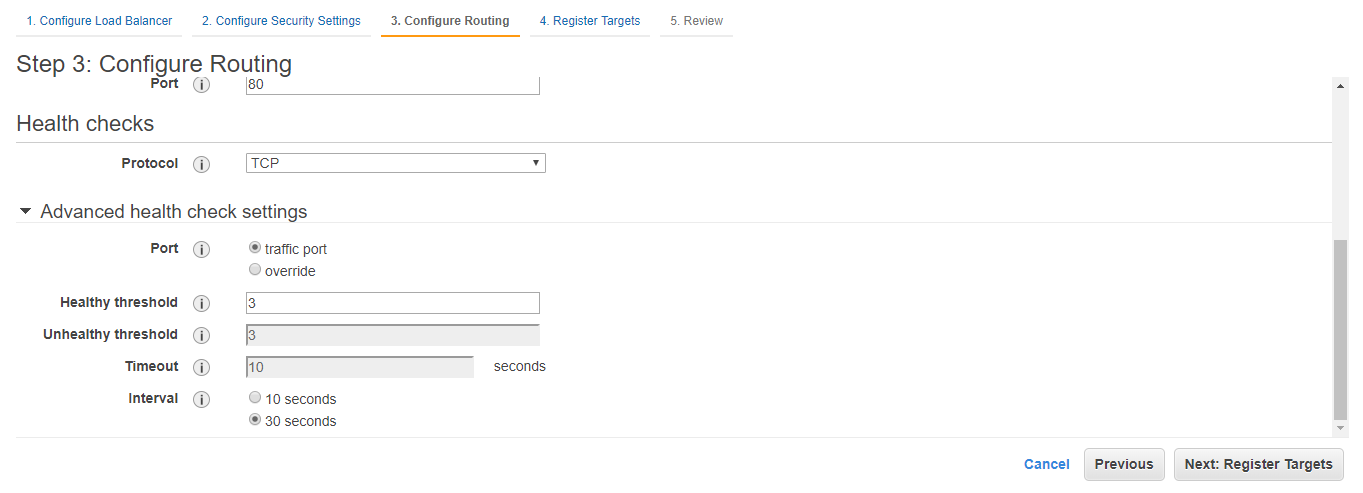Click the Cancel link

point(1047,464)
